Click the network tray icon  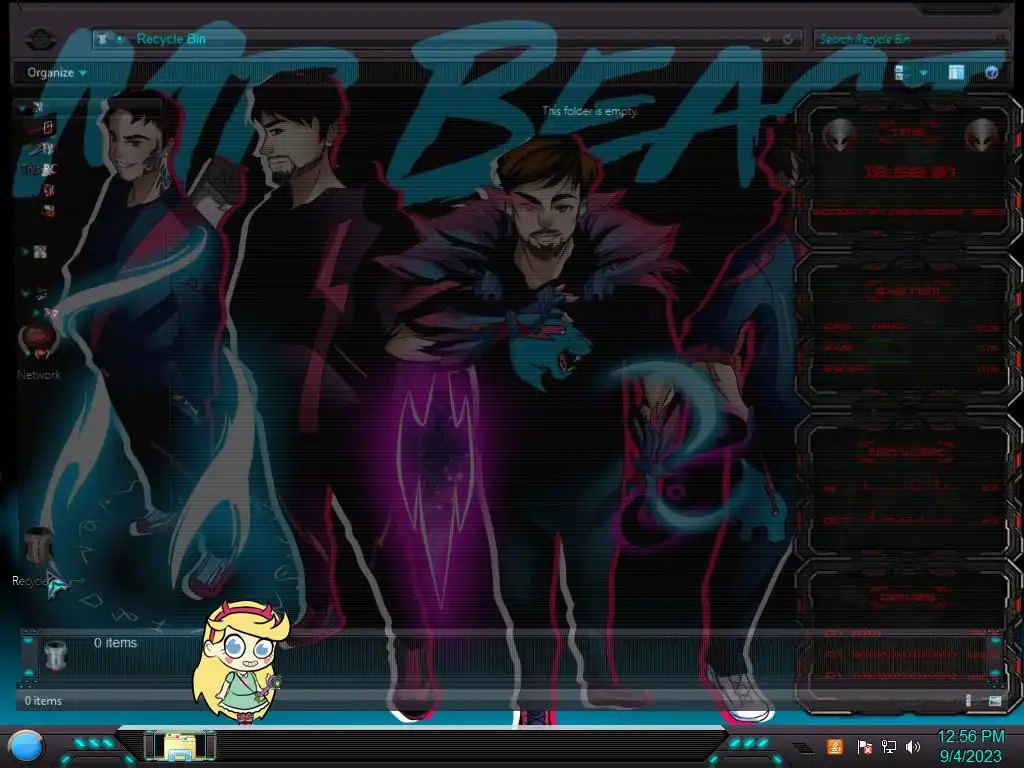click(x=889, y=746)
